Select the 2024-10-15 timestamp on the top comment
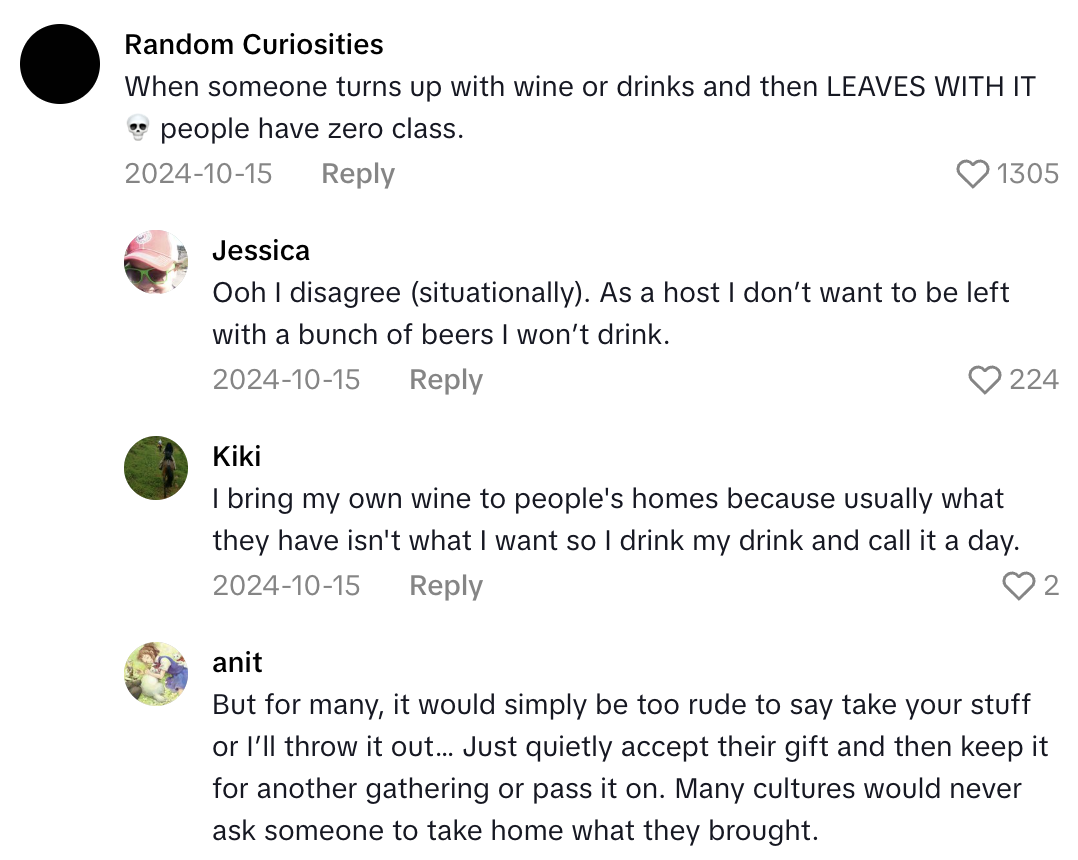Image resolution: width=1078 pixels, height=860 pixels. click(x=198, y=174)
